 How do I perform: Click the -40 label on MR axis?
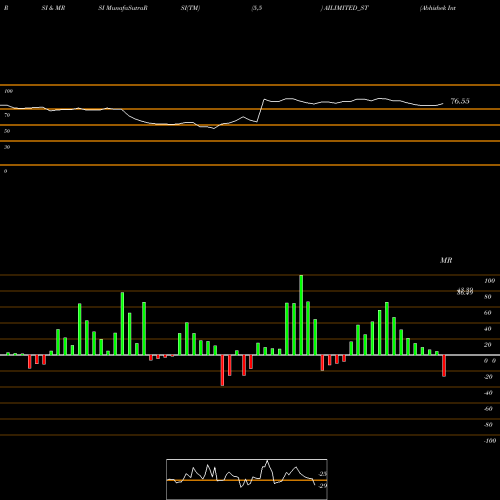(488, 393)
